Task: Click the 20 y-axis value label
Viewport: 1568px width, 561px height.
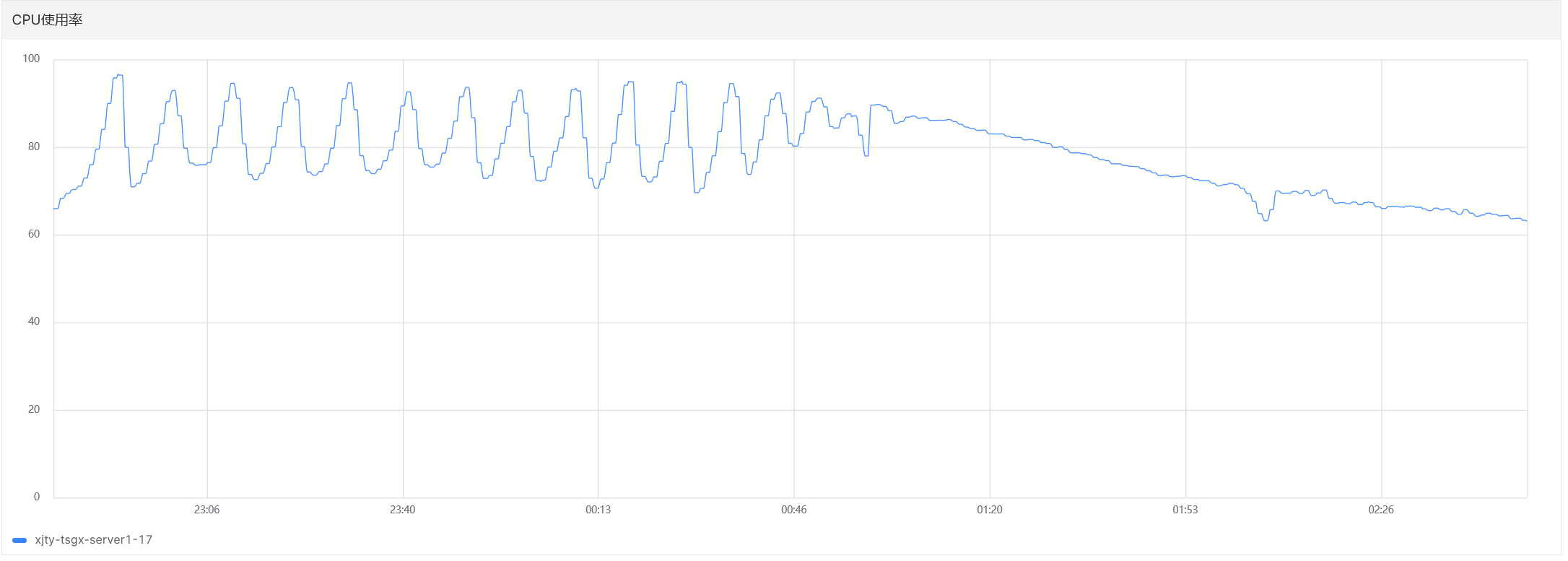Action: [34, 409]
